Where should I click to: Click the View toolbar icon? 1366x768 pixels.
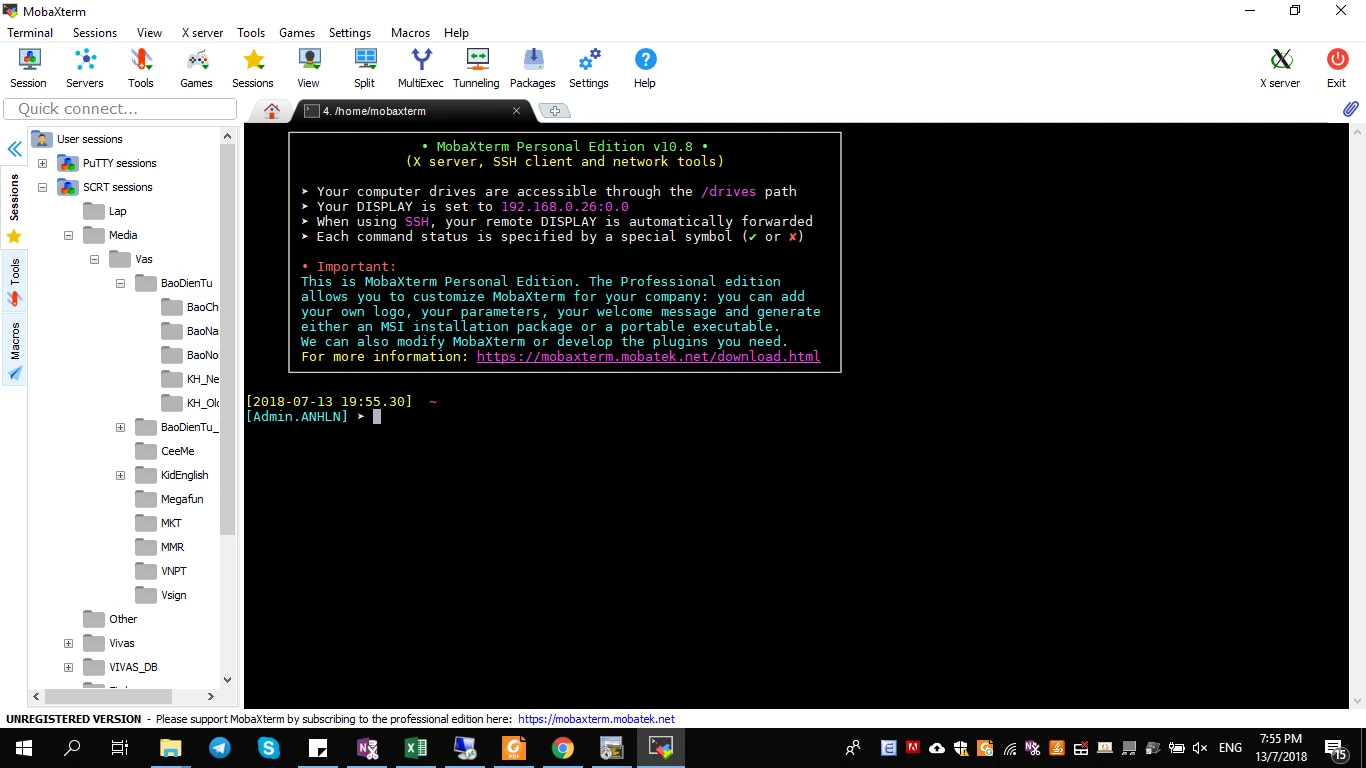point(309,68)
